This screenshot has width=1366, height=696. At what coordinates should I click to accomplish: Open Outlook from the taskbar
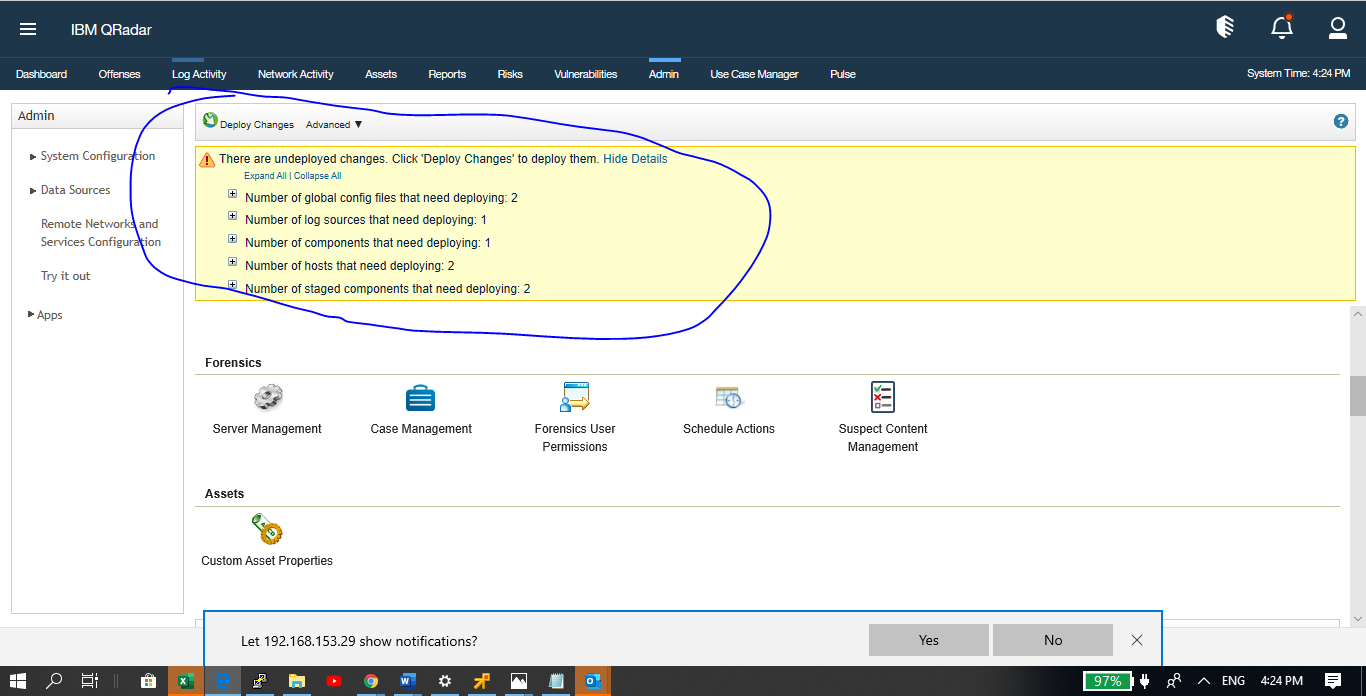(x=592, y=681)
